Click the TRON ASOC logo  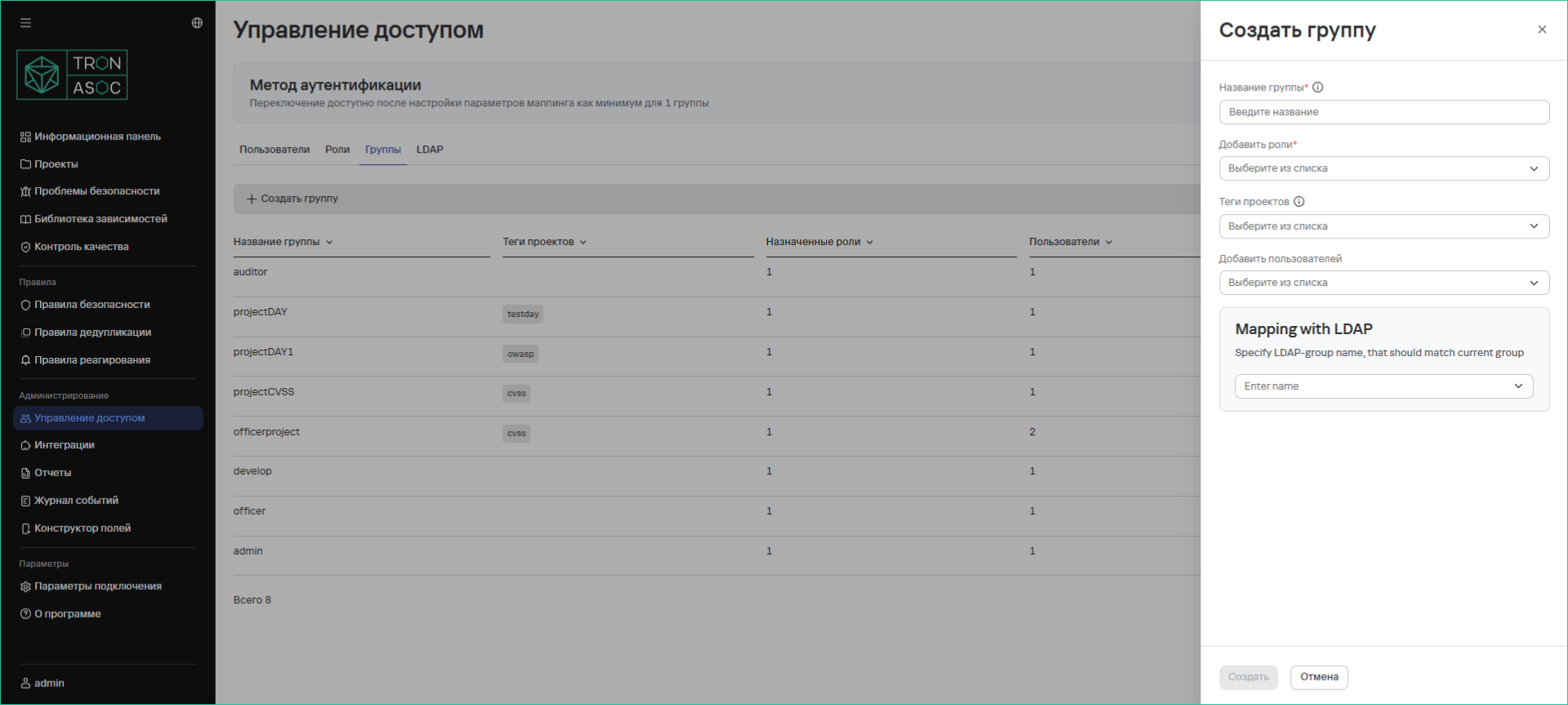click(73, 75)
